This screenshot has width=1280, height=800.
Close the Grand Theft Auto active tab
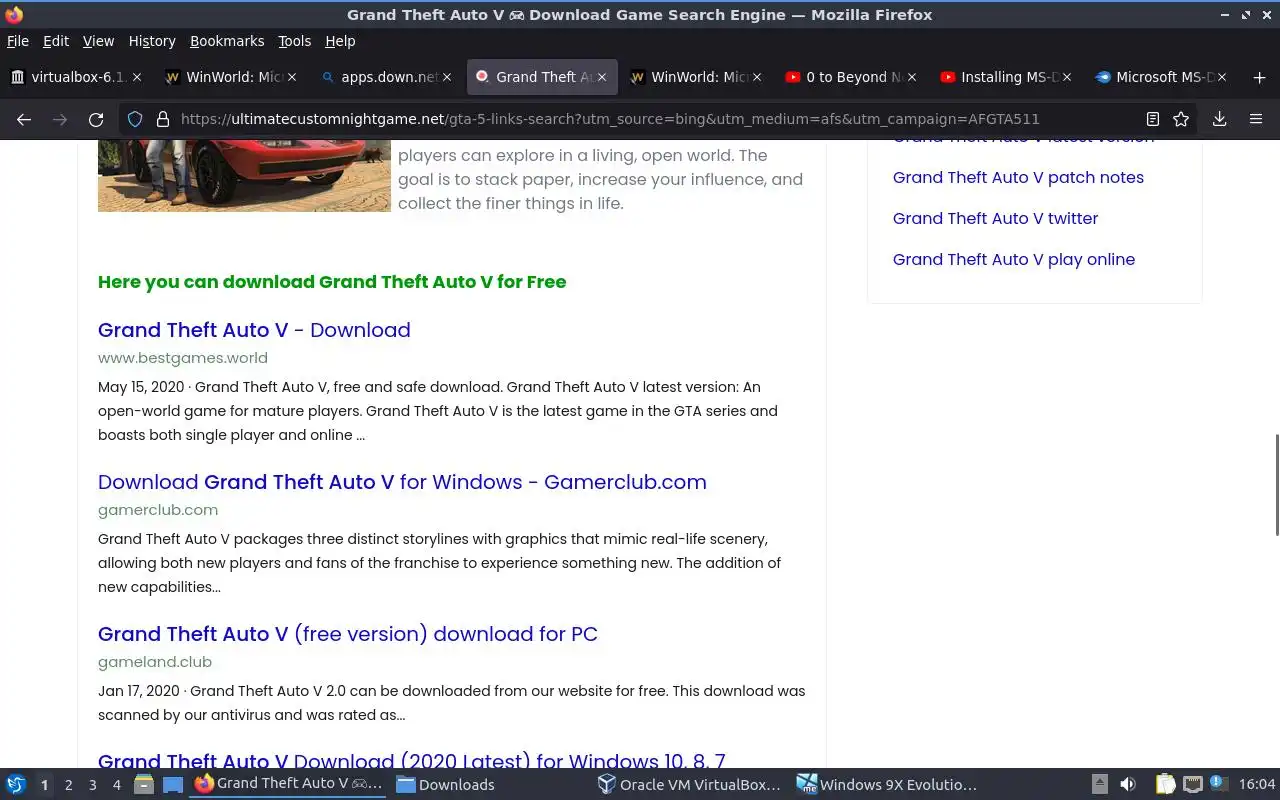pyautogui.click(x=602, y=77)
